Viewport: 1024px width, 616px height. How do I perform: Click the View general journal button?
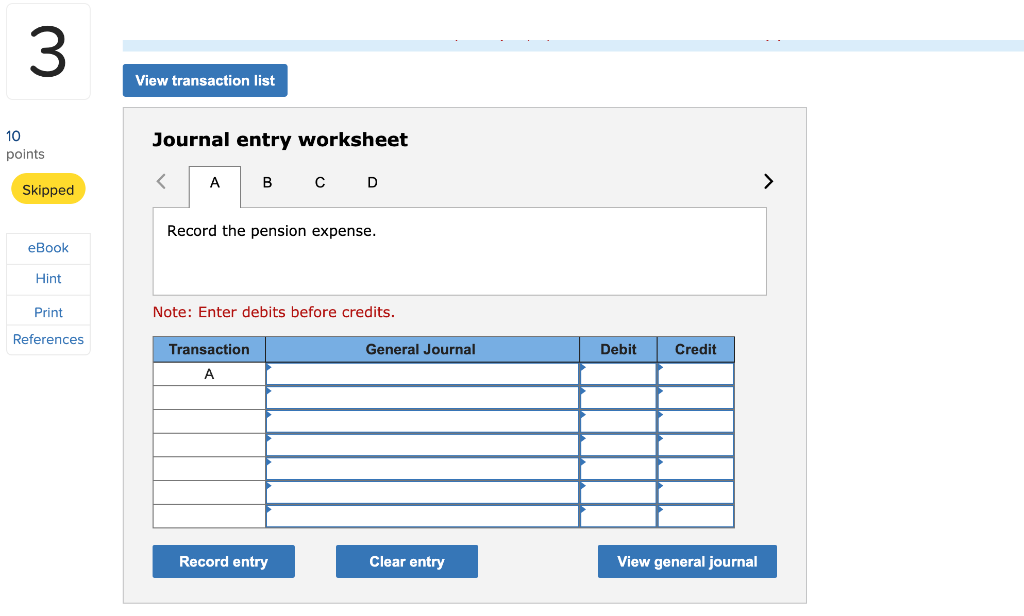pyautogui.click(x=687, y=562)
